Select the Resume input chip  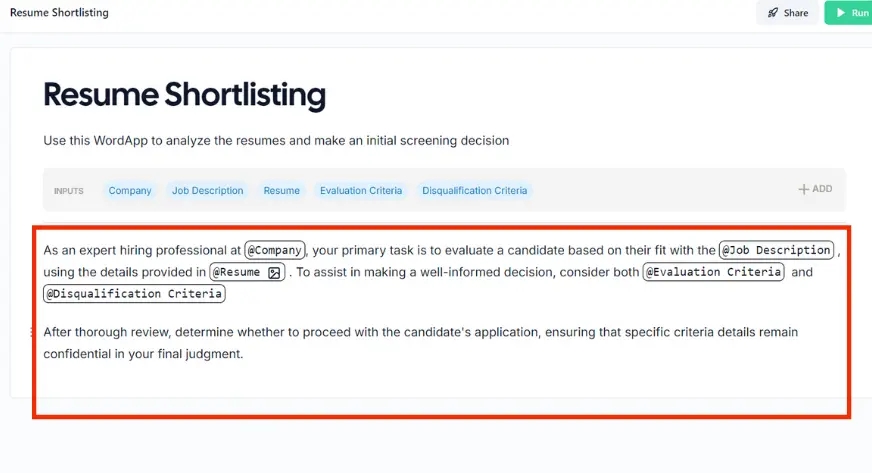click(281, 190)
